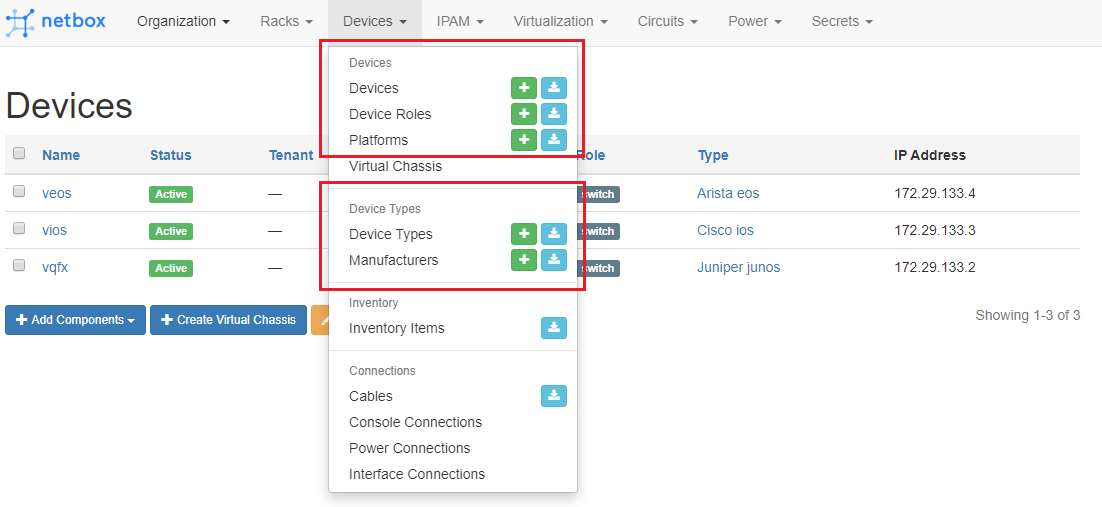Screen dimensions: 1102x507
Task: Click blue import icon beside Device Roles
Action: [x=554, y=114]
